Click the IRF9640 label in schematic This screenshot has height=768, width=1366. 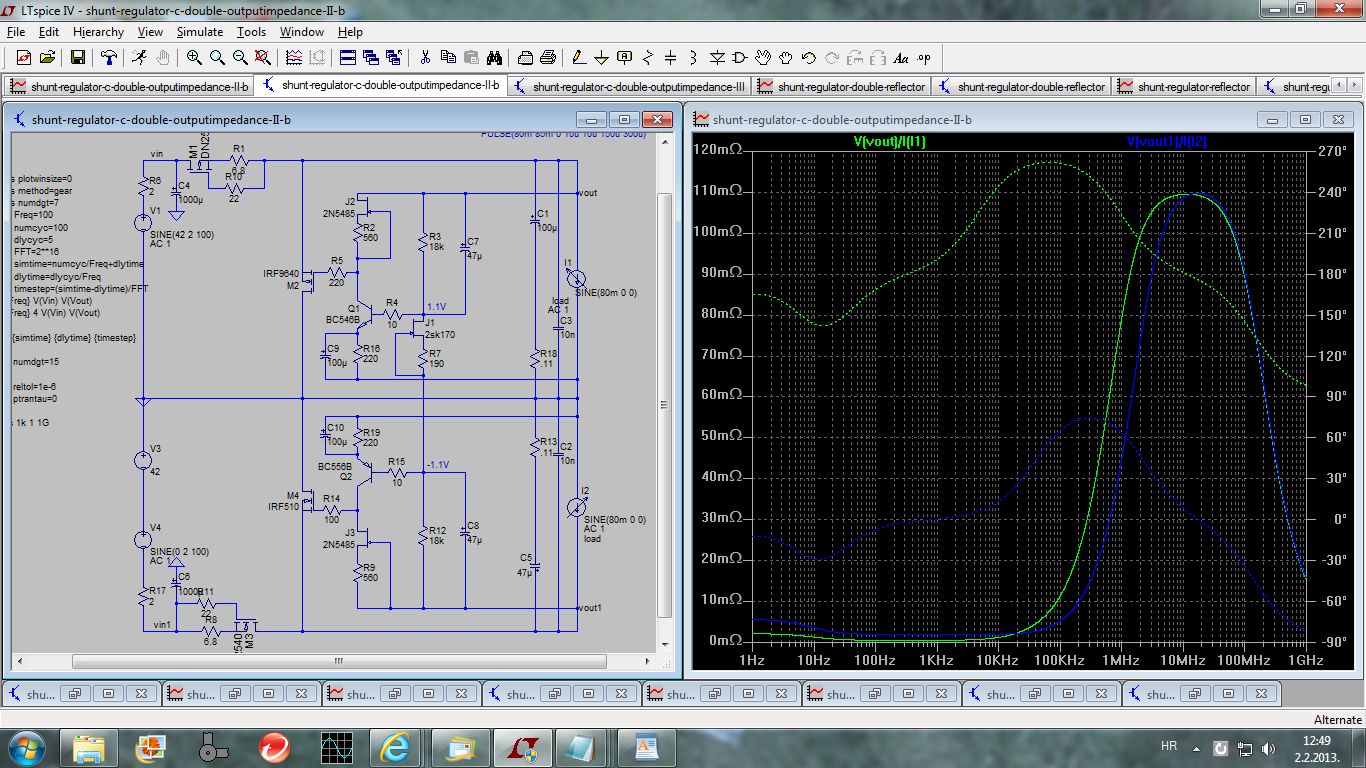(x=281, y=273)
